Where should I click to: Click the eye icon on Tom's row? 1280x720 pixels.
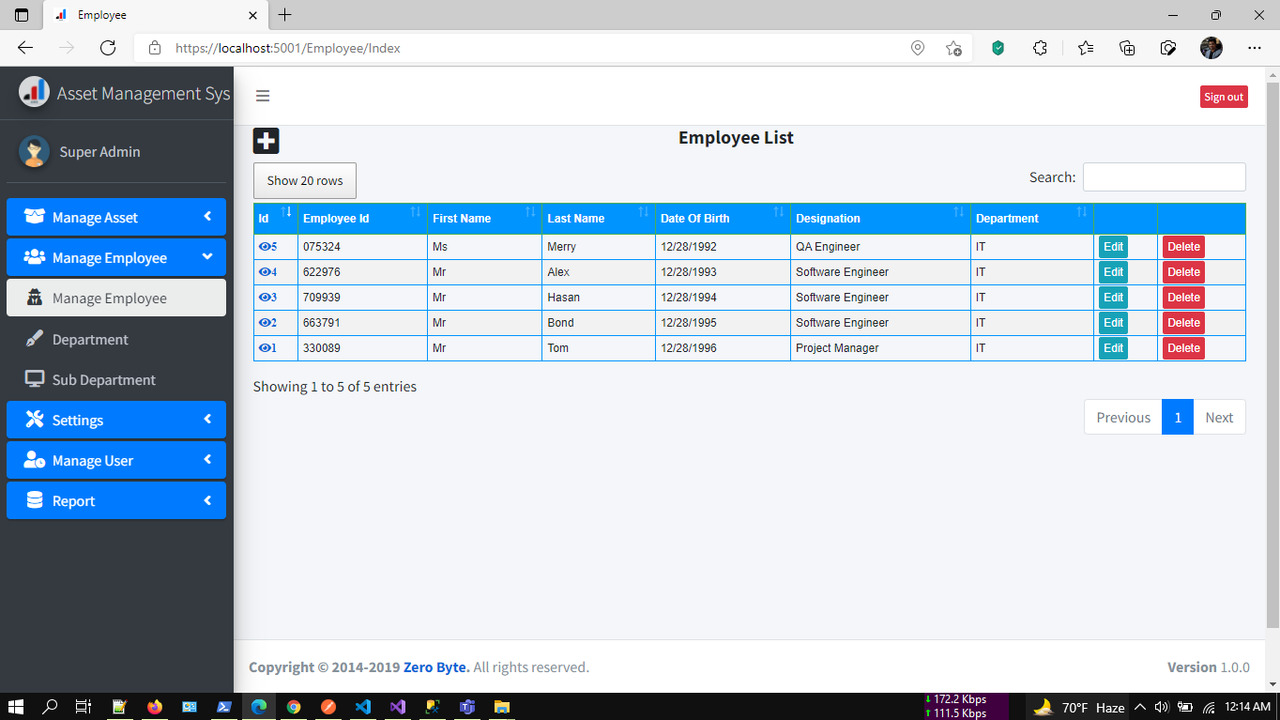264,347
